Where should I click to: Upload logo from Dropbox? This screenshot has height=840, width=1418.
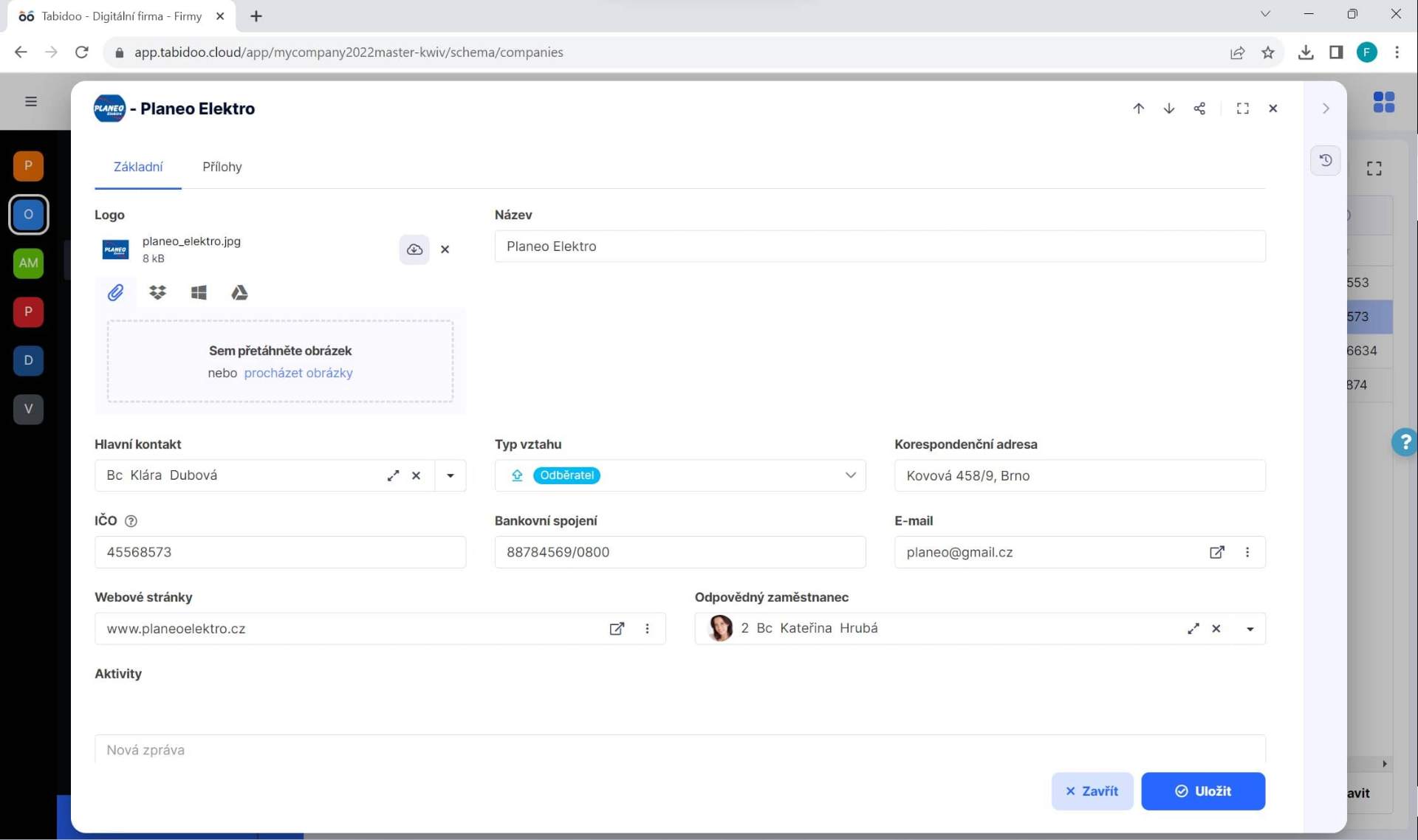click(157, 292)
